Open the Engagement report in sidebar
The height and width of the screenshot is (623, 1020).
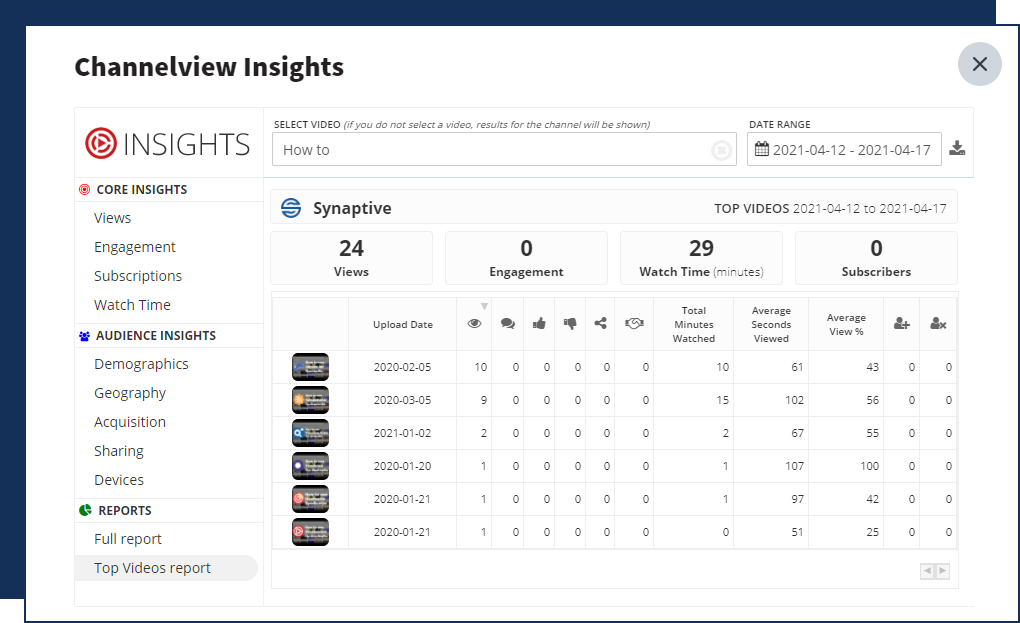tap(135, 247)
